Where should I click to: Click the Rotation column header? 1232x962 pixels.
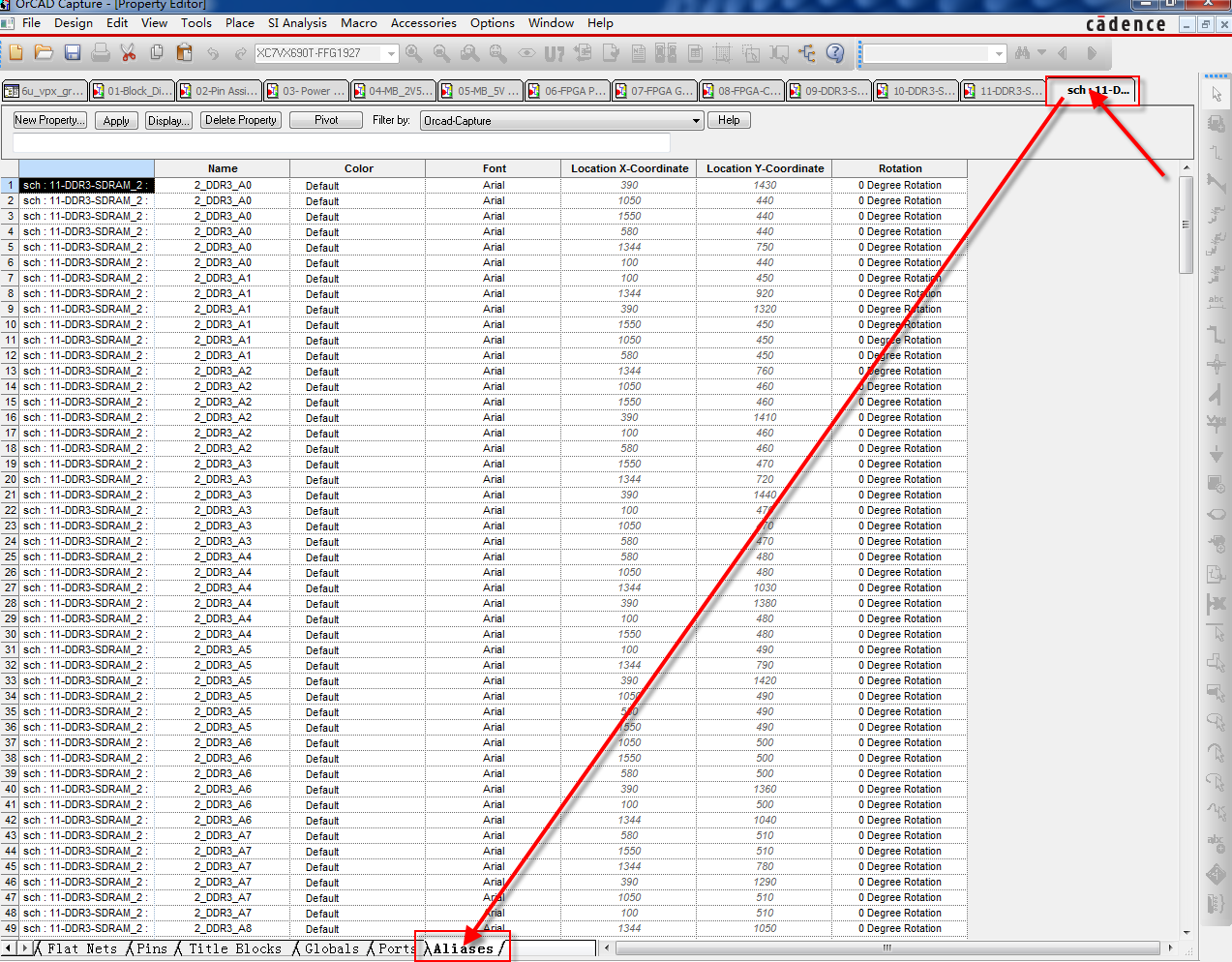coord(900,168)
